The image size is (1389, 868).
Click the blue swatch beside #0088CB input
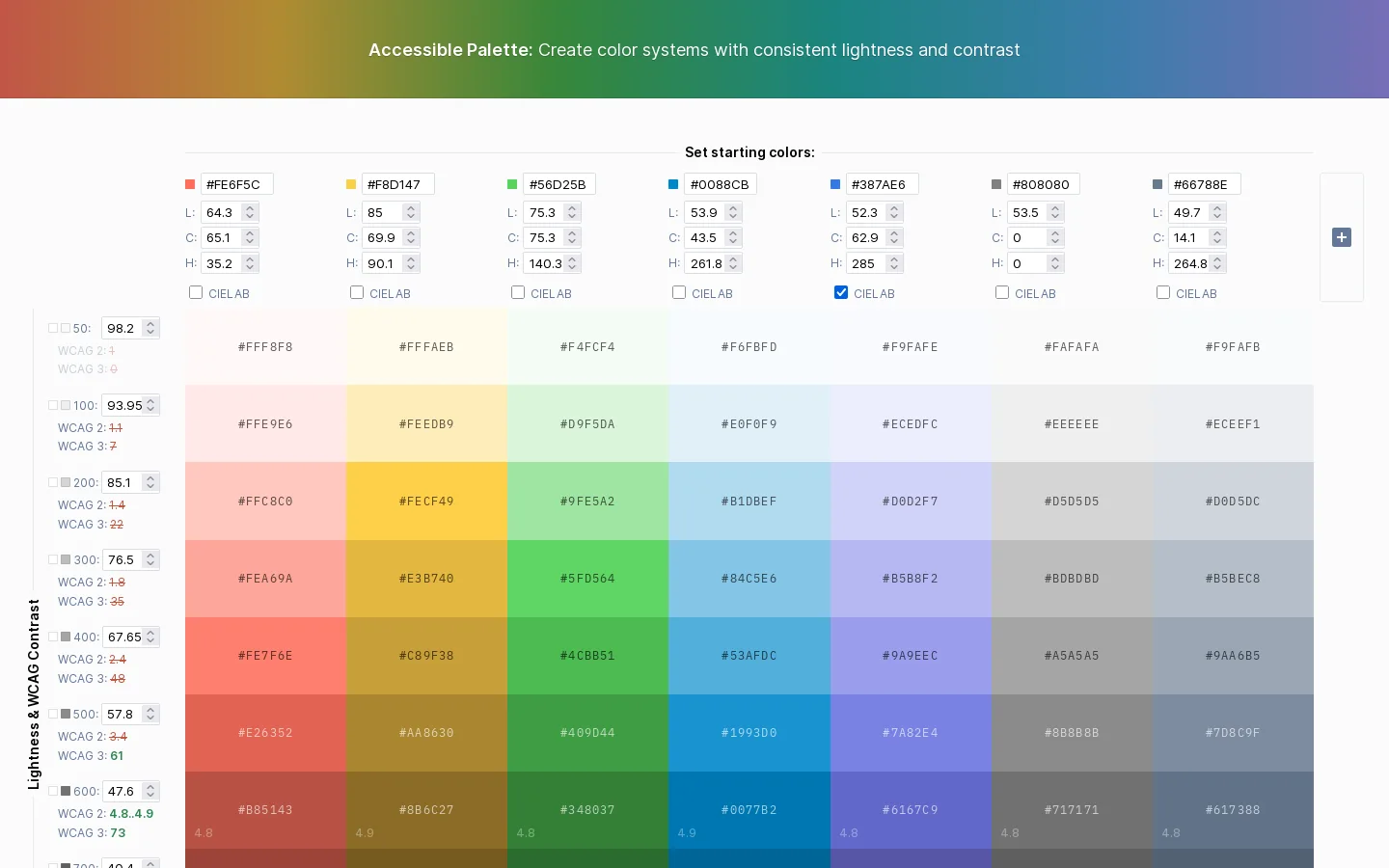(673, 184)
